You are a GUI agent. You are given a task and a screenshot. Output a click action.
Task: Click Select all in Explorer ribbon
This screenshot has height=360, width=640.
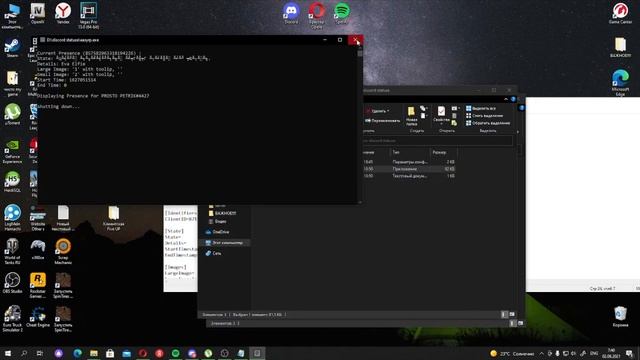481,108
